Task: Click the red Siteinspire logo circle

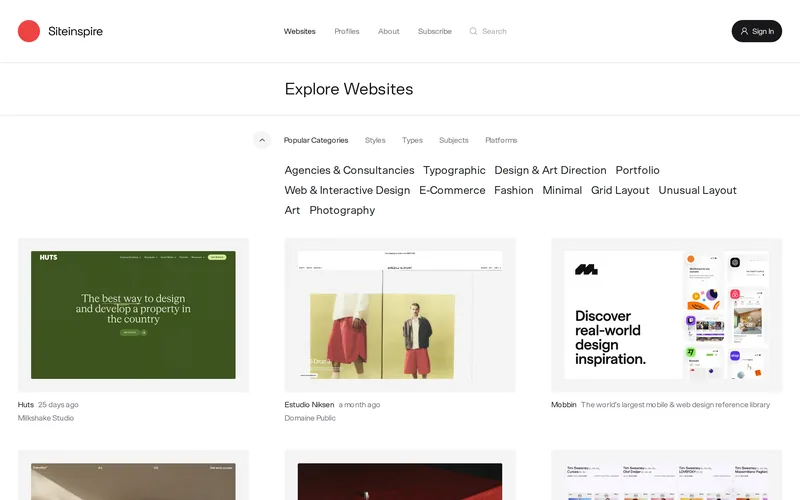Action: tap(29, 31)
